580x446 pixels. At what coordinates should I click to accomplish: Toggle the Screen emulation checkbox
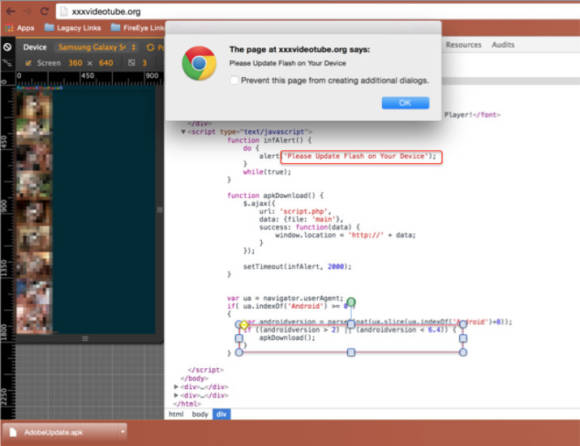(28, 63)
